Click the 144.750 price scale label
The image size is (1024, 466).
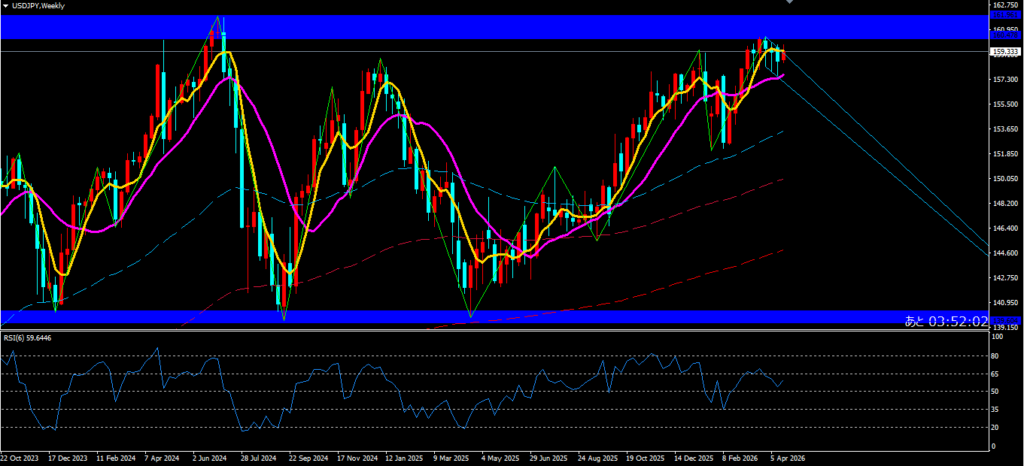(x=1004, y=253)
